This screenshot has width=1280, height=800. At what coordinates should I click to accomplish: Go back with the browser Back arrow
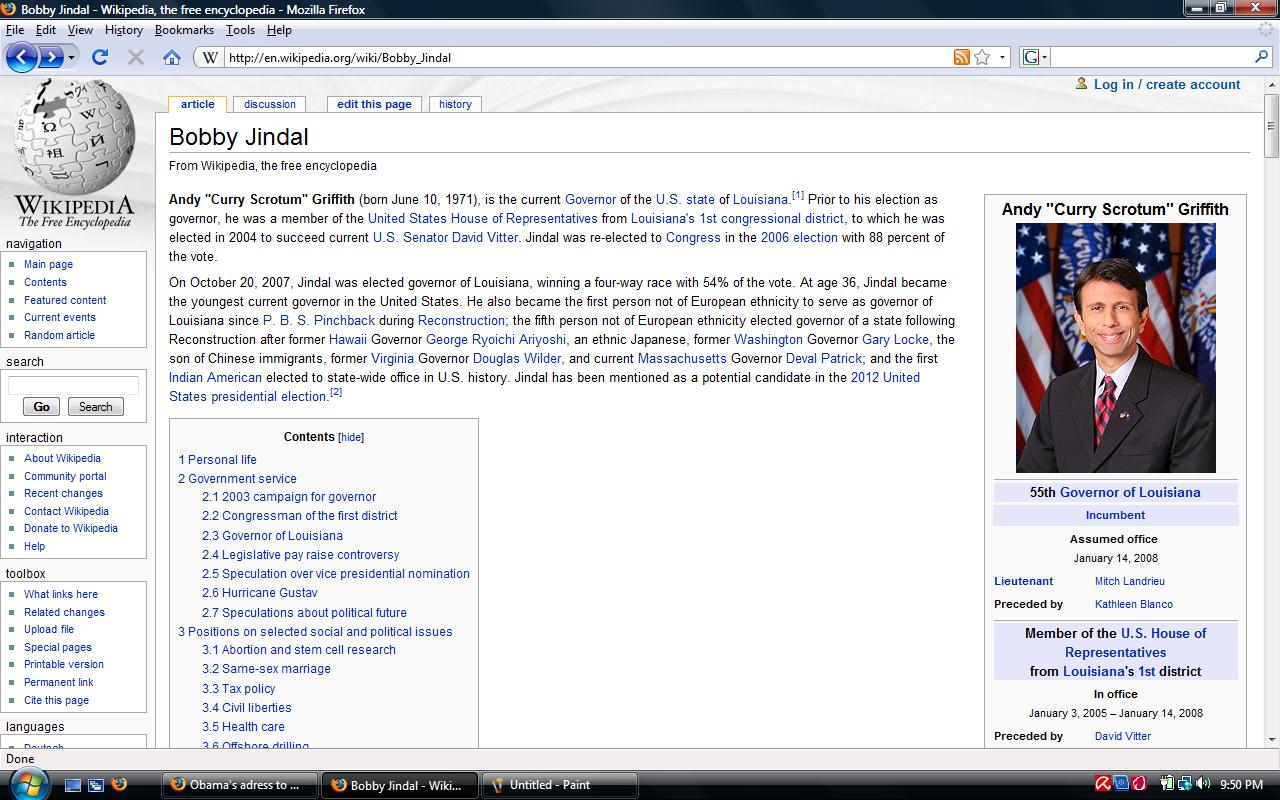tap(21, 57)
